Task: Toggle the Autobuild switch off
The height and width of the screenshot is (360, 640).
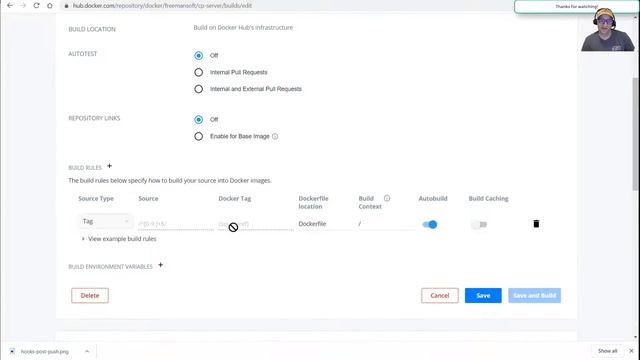Action: pyautogui.click(x=430, y=224)
